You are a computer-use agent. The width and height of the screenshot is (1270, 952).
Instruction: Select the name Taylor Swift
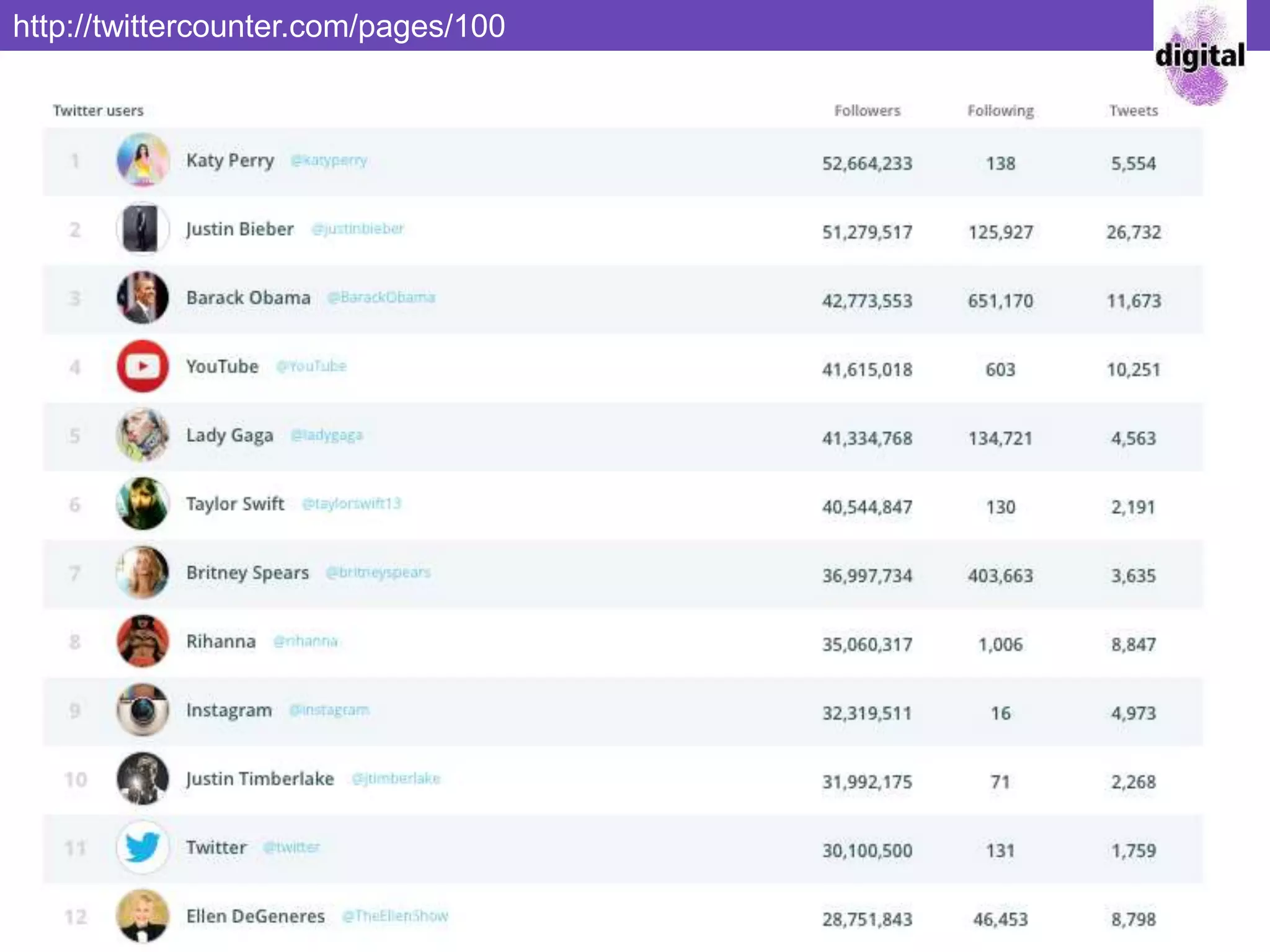point(235,504)
